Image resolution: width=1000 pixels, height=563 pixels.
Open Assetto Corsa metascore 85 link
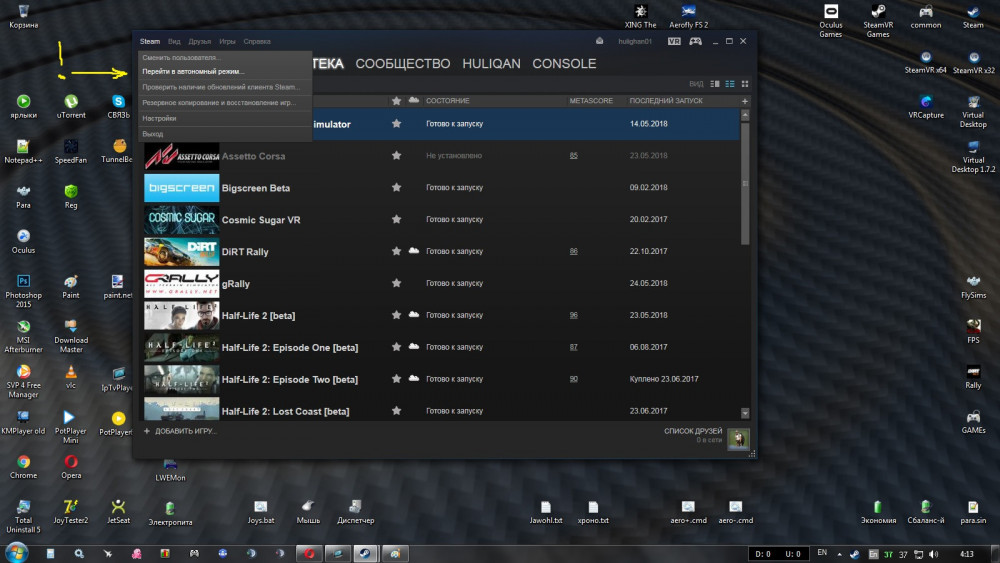573,156
